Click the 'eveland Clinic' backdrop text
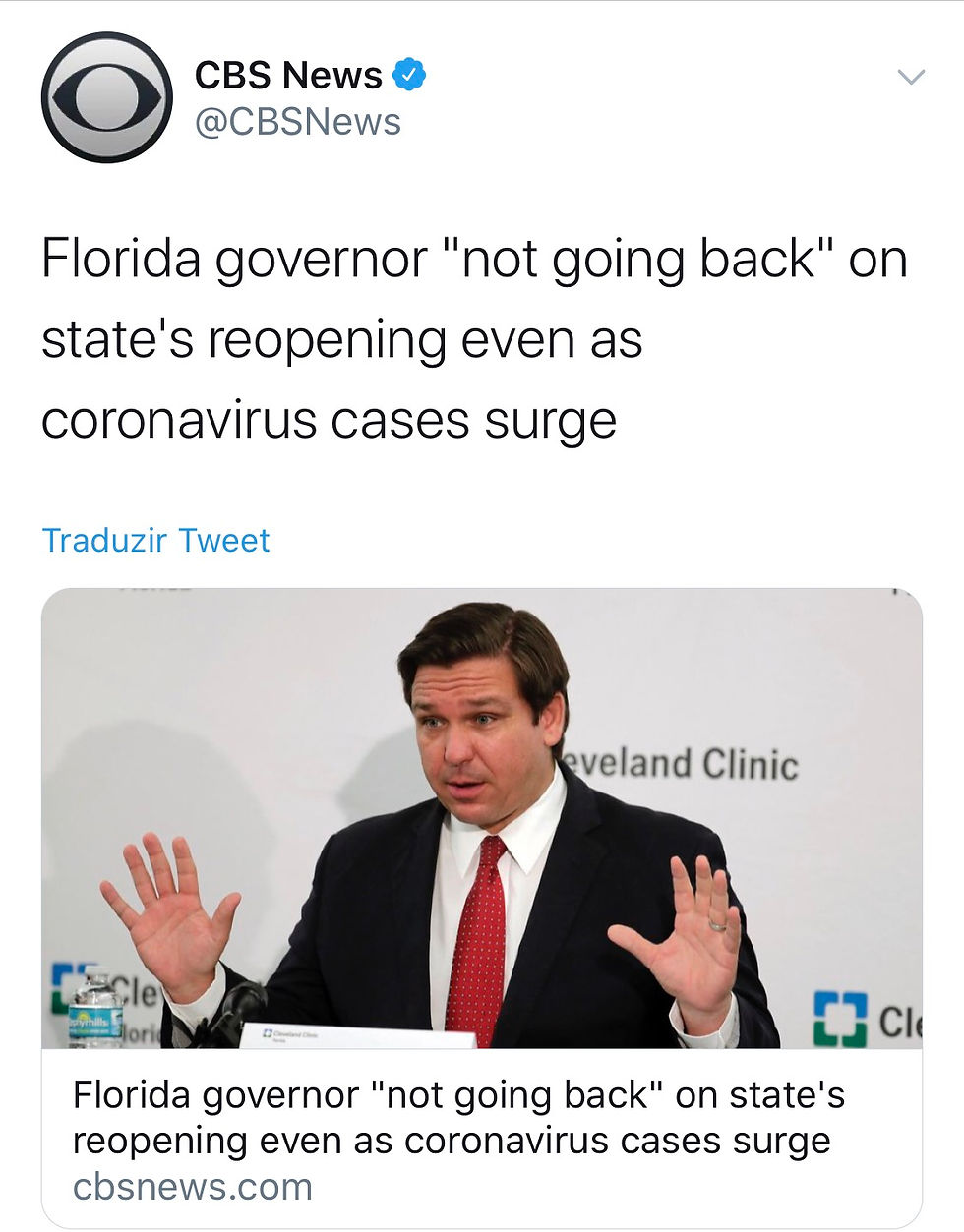This screenshot has height=1232, width=964. tap(679, 764)
